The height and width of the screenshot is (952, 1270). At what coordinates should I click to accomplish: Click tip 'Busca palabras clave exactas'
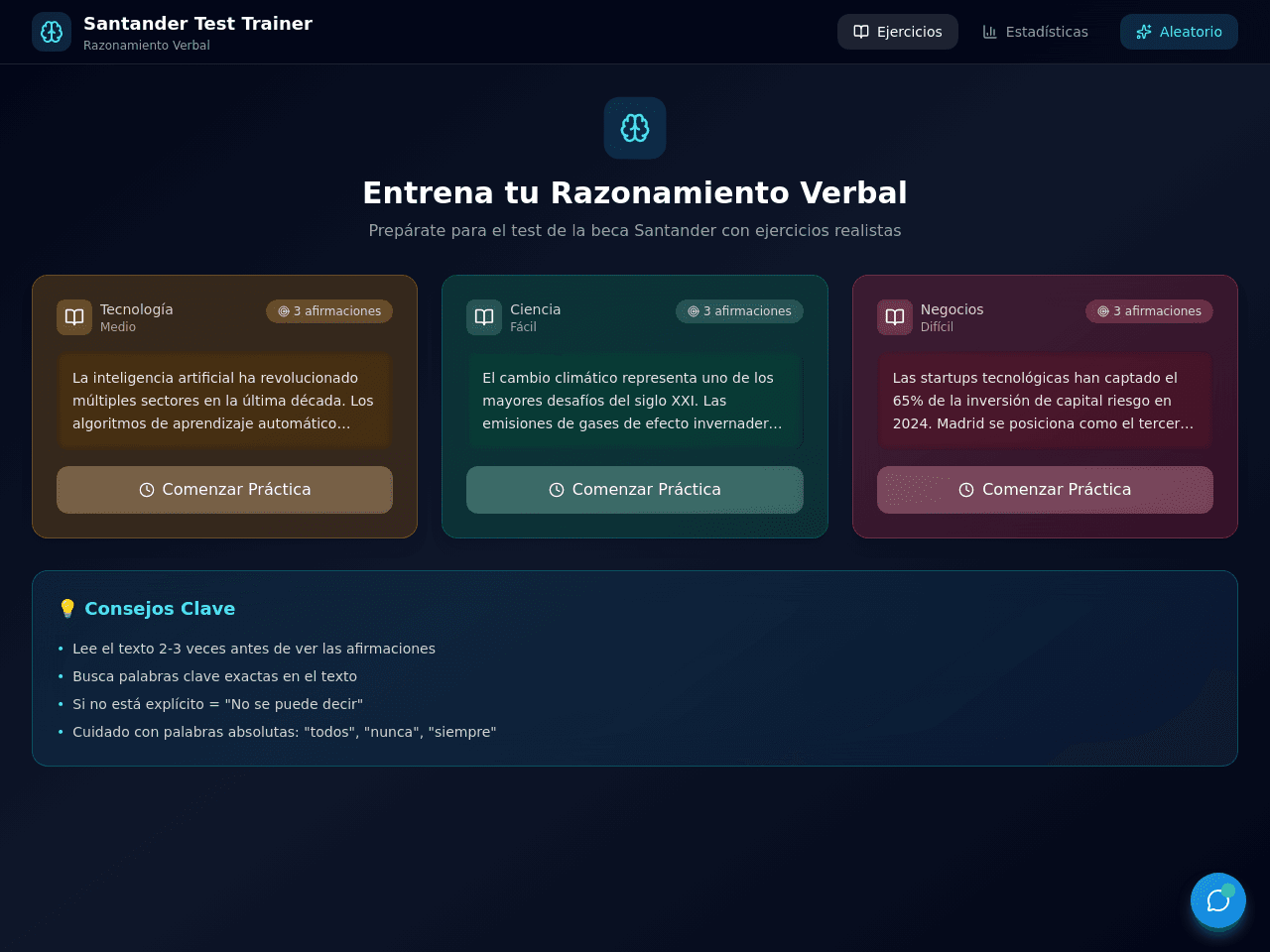214,676
